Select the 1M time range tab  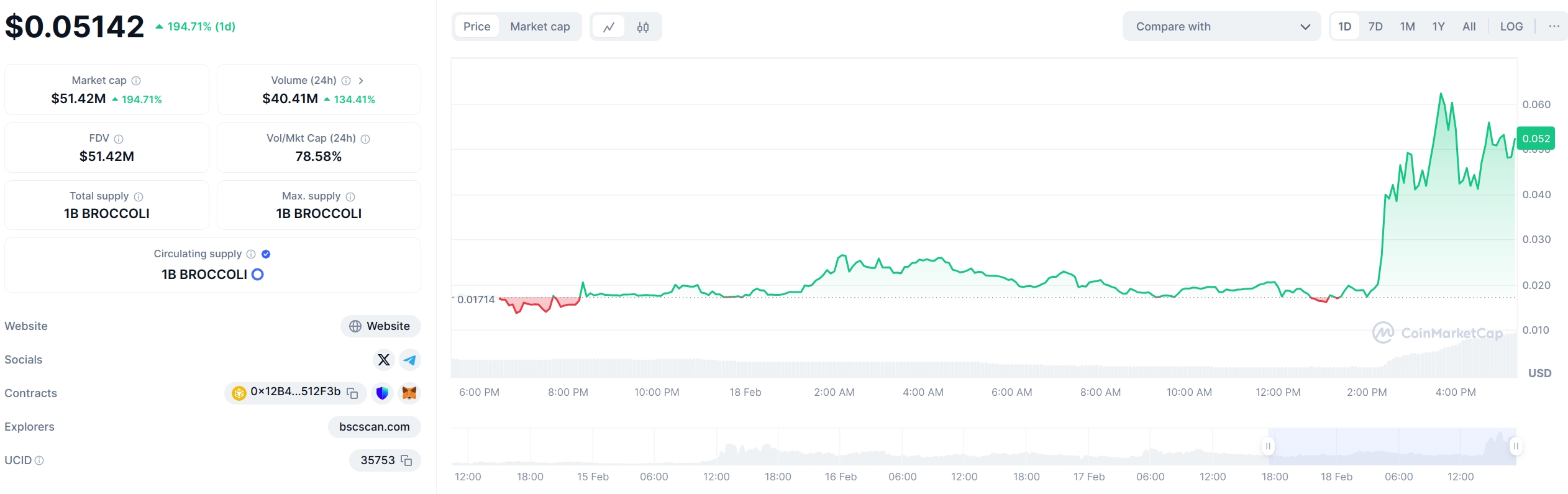(1407, 27)
